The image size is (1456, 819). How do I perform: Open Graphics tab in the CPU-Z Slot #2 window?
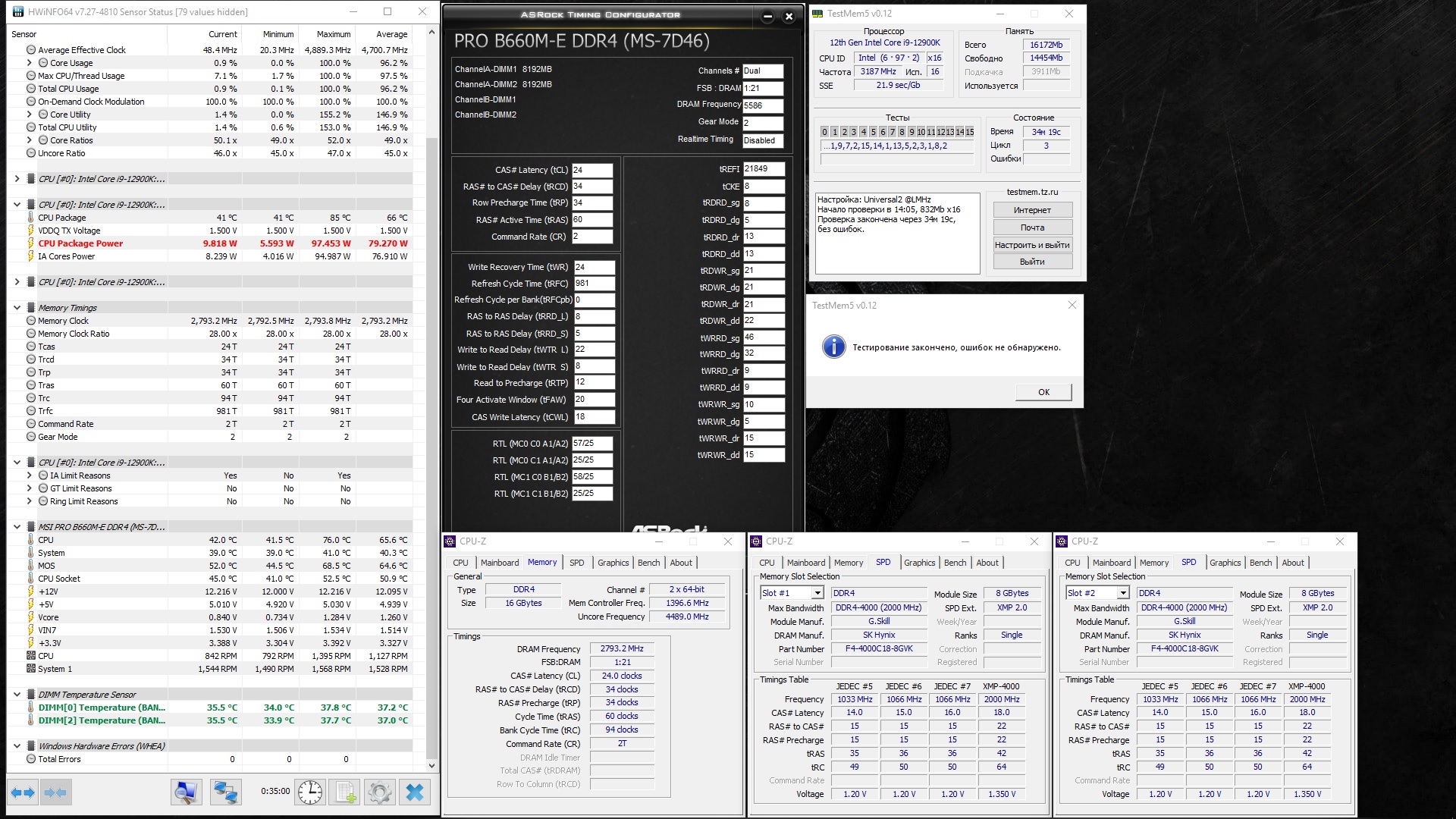(1225, 563)
